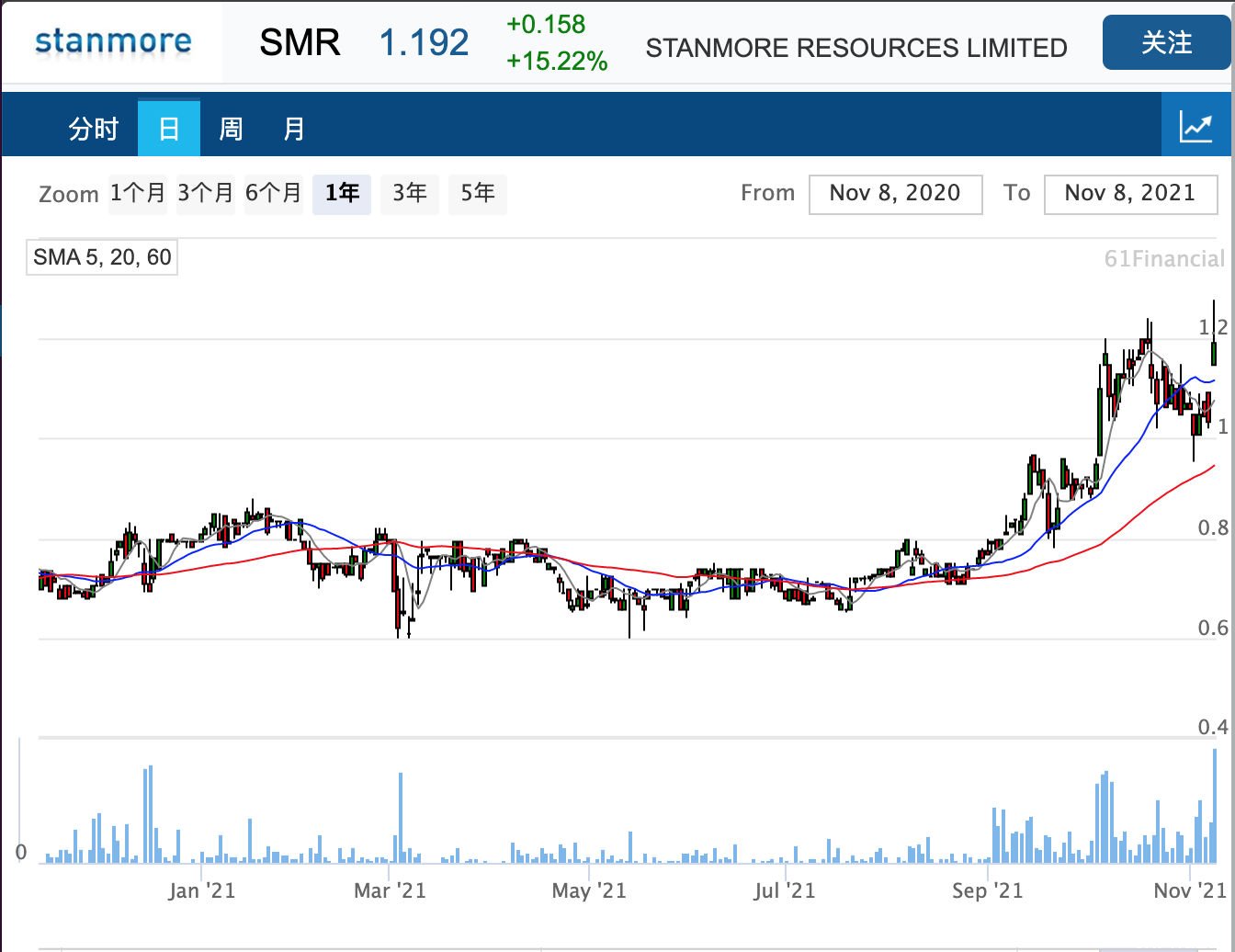Viewport: 1235px width, 952px height.
Task: Click the May '21 axis label
Action: pyautogui.click(x=589, y=890)
